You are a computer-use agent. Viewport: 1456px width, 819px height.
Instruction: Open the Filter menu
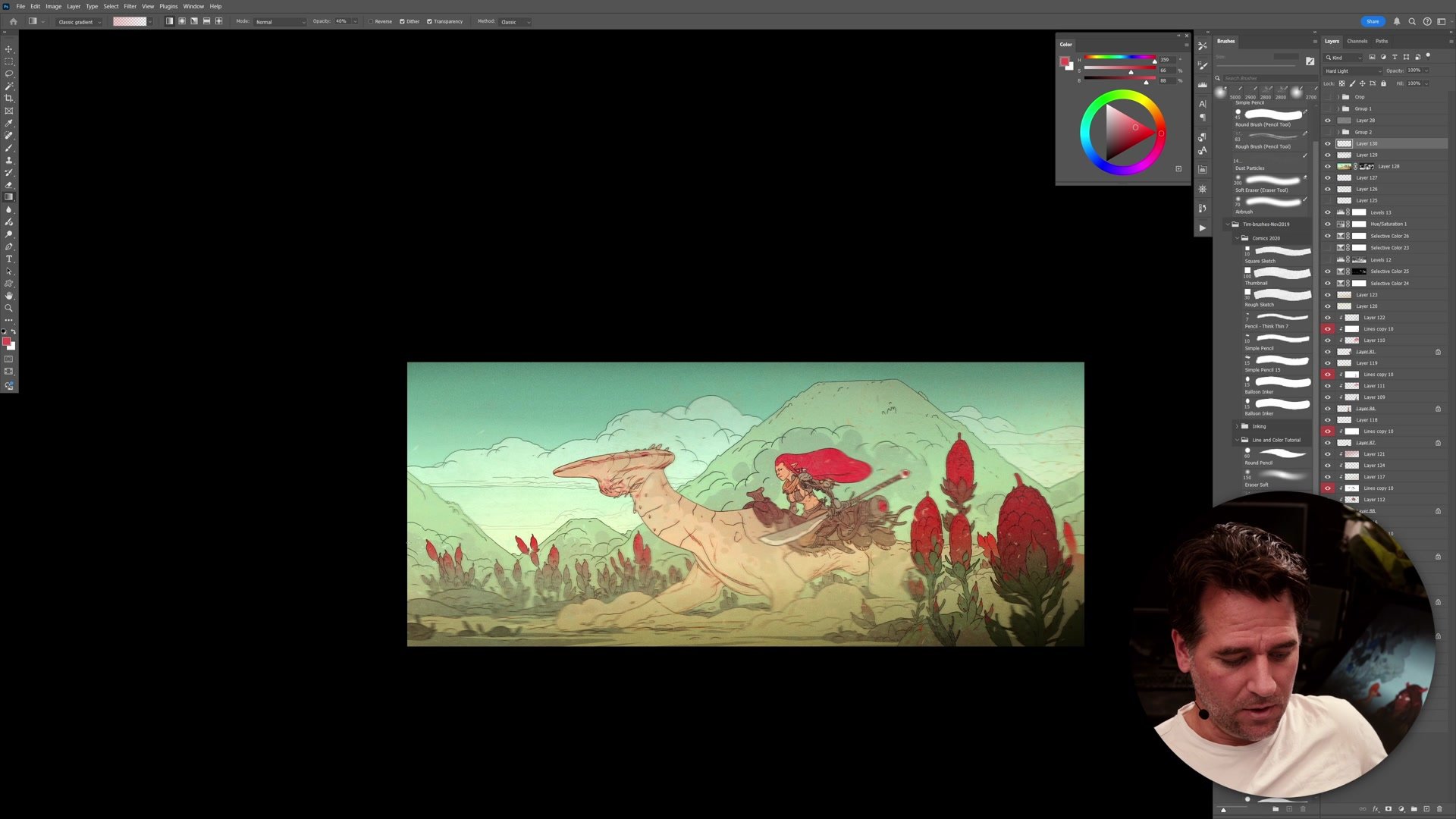coord(130,6)
